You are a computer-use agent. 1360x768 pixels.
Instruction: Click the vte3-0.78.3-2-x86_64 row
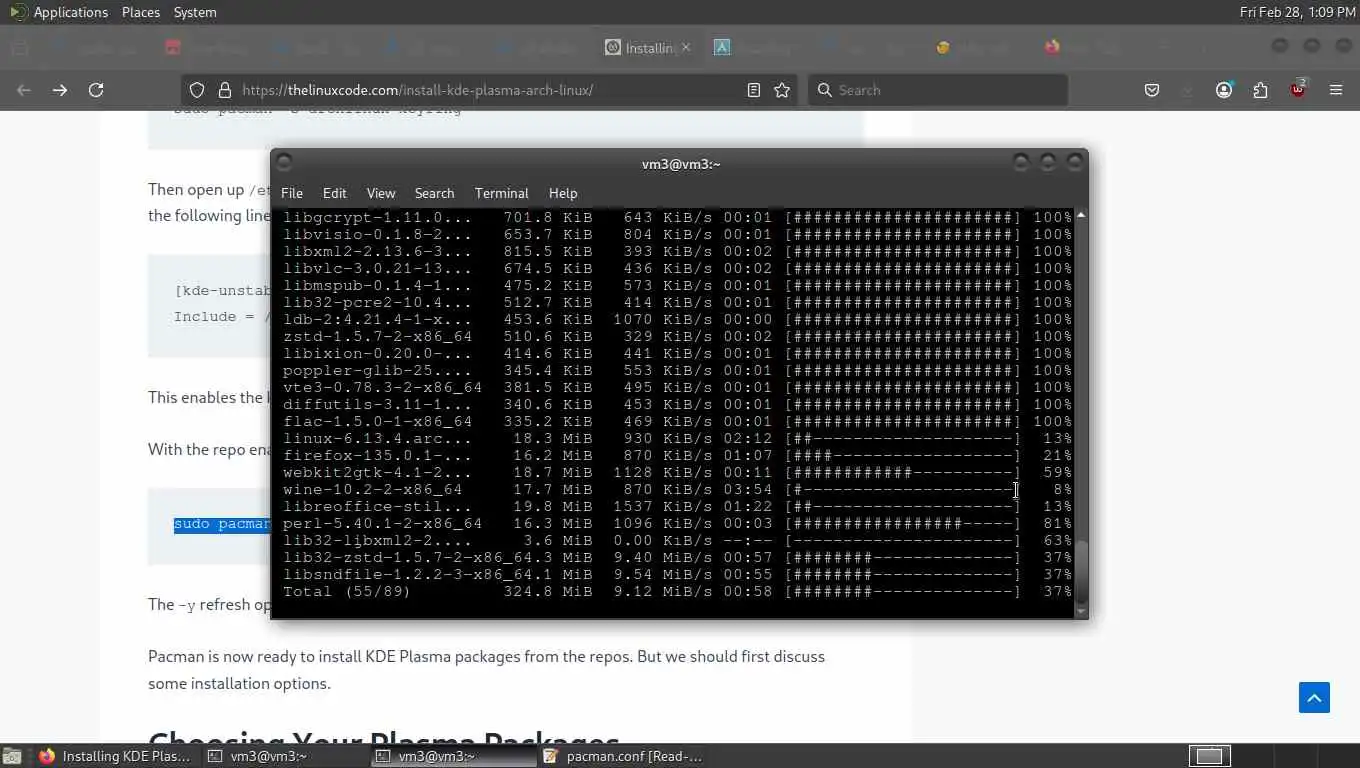point(677,387)
